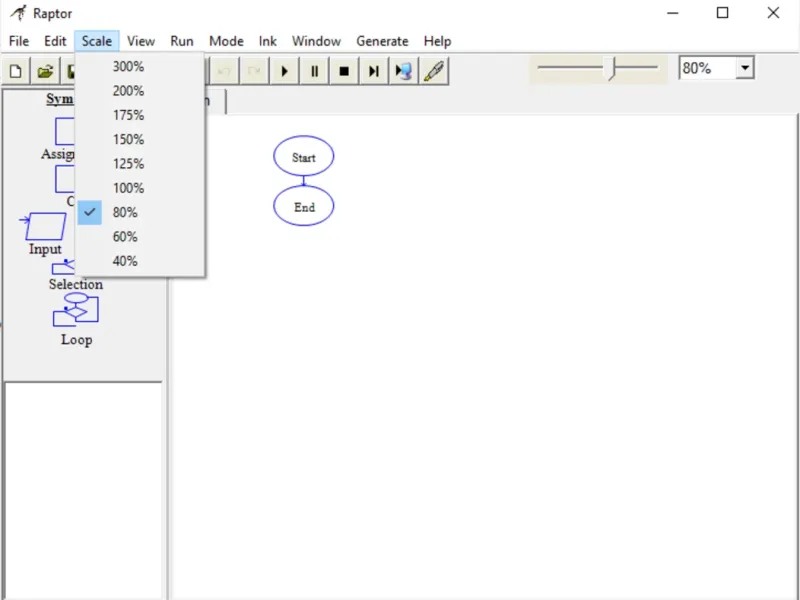Open the File menu

[x=19, y=41]
